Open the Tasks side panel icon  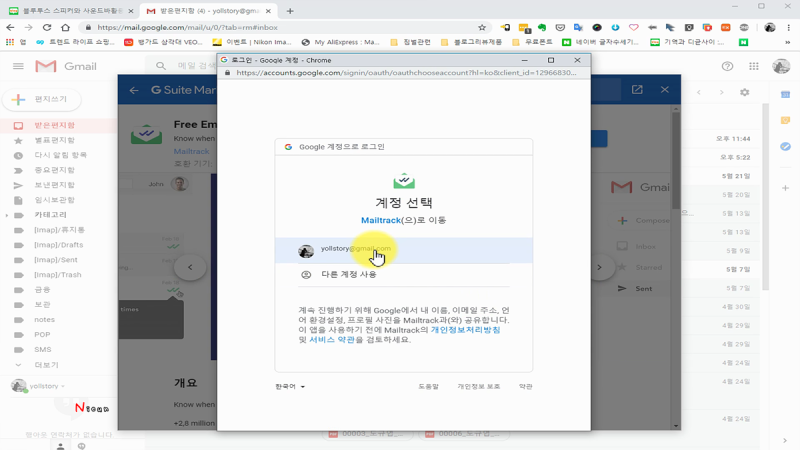point(785,146)
